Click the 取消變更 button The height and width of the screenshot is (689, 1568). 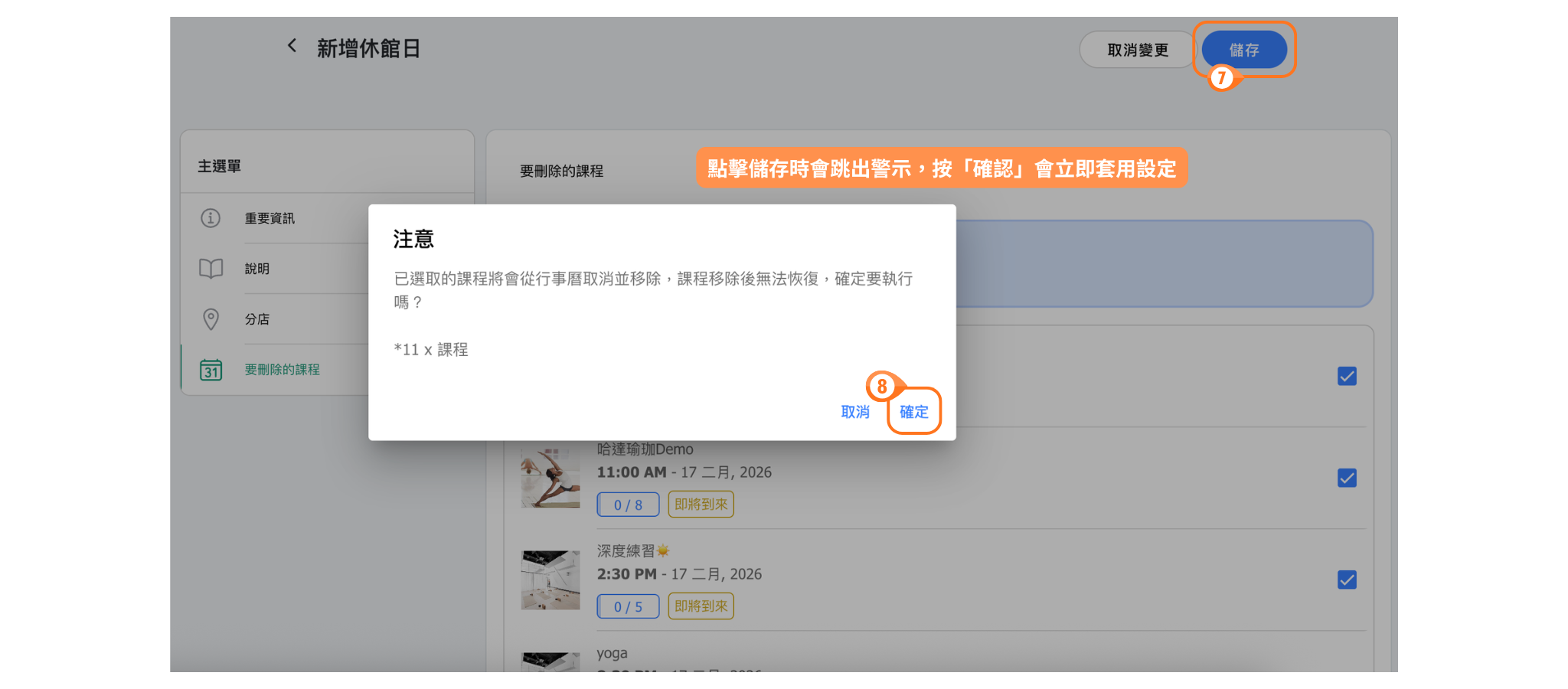(1138, 50)
